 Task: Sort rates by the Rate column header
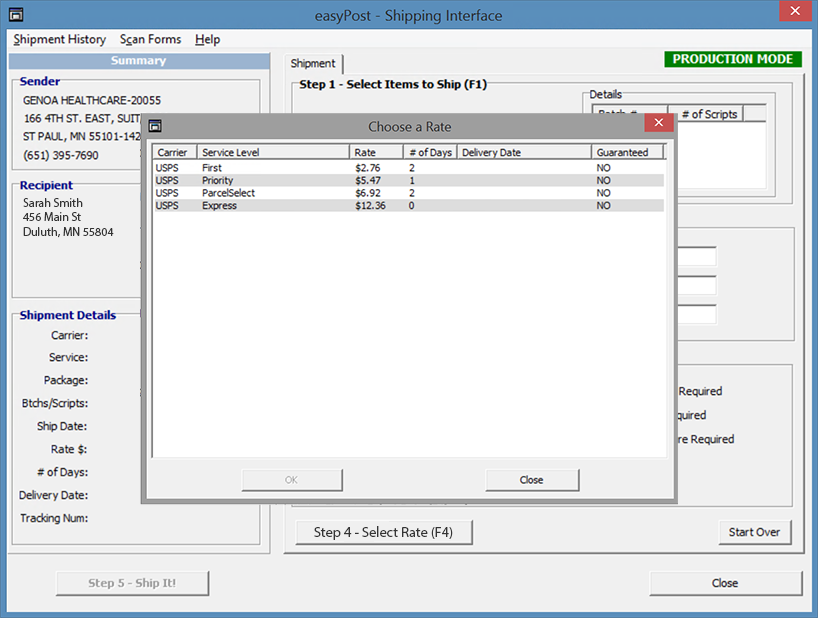tap(376, 153)
